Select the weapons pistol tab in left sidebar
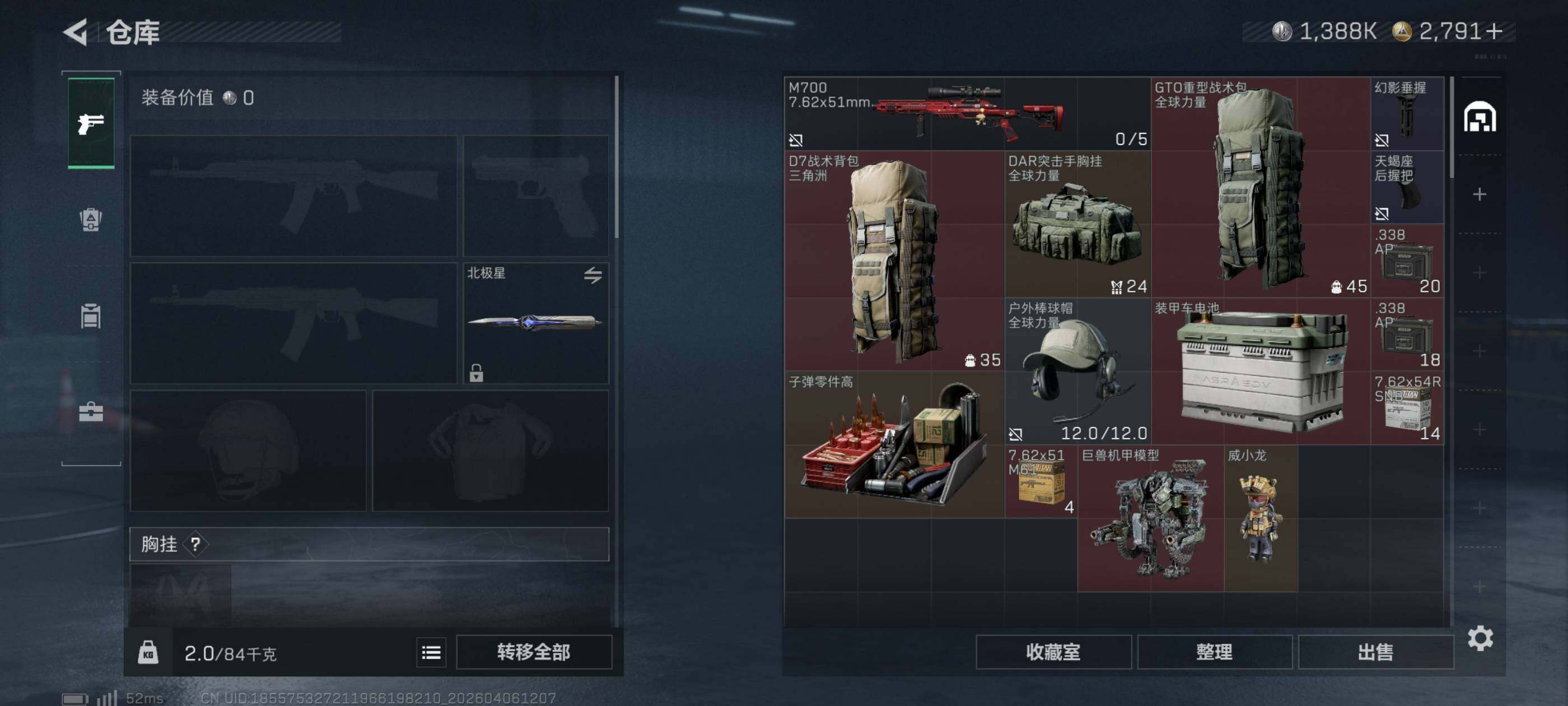Screen dimensions: 1568x706 tap(91, 123)
